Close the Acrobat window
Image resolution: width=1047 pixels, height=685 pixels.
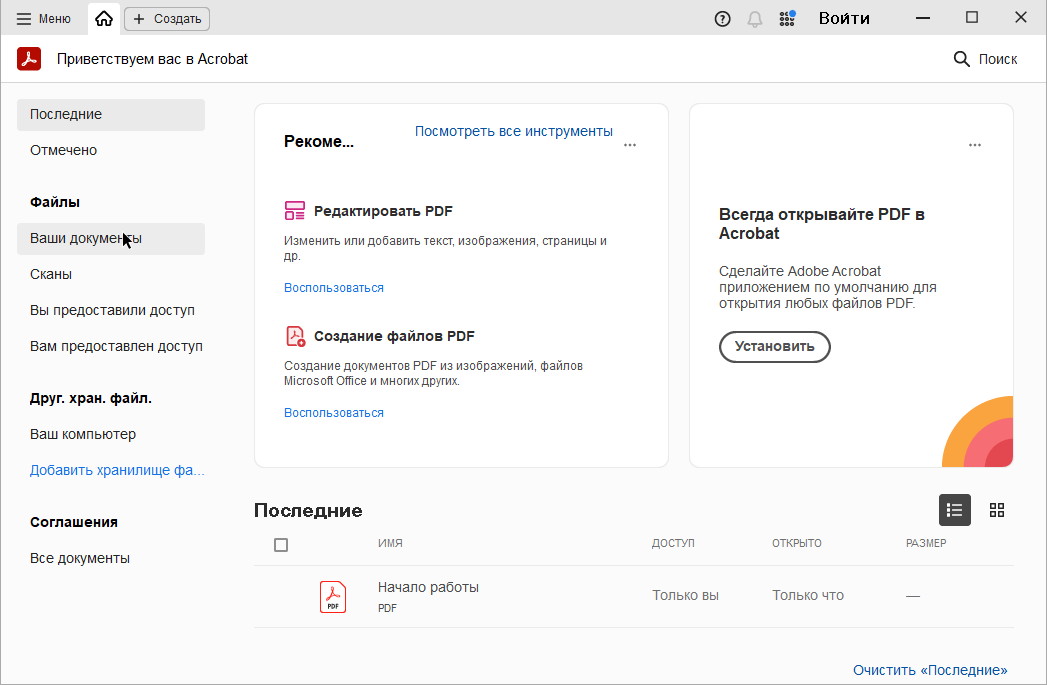coord(1021,18)
